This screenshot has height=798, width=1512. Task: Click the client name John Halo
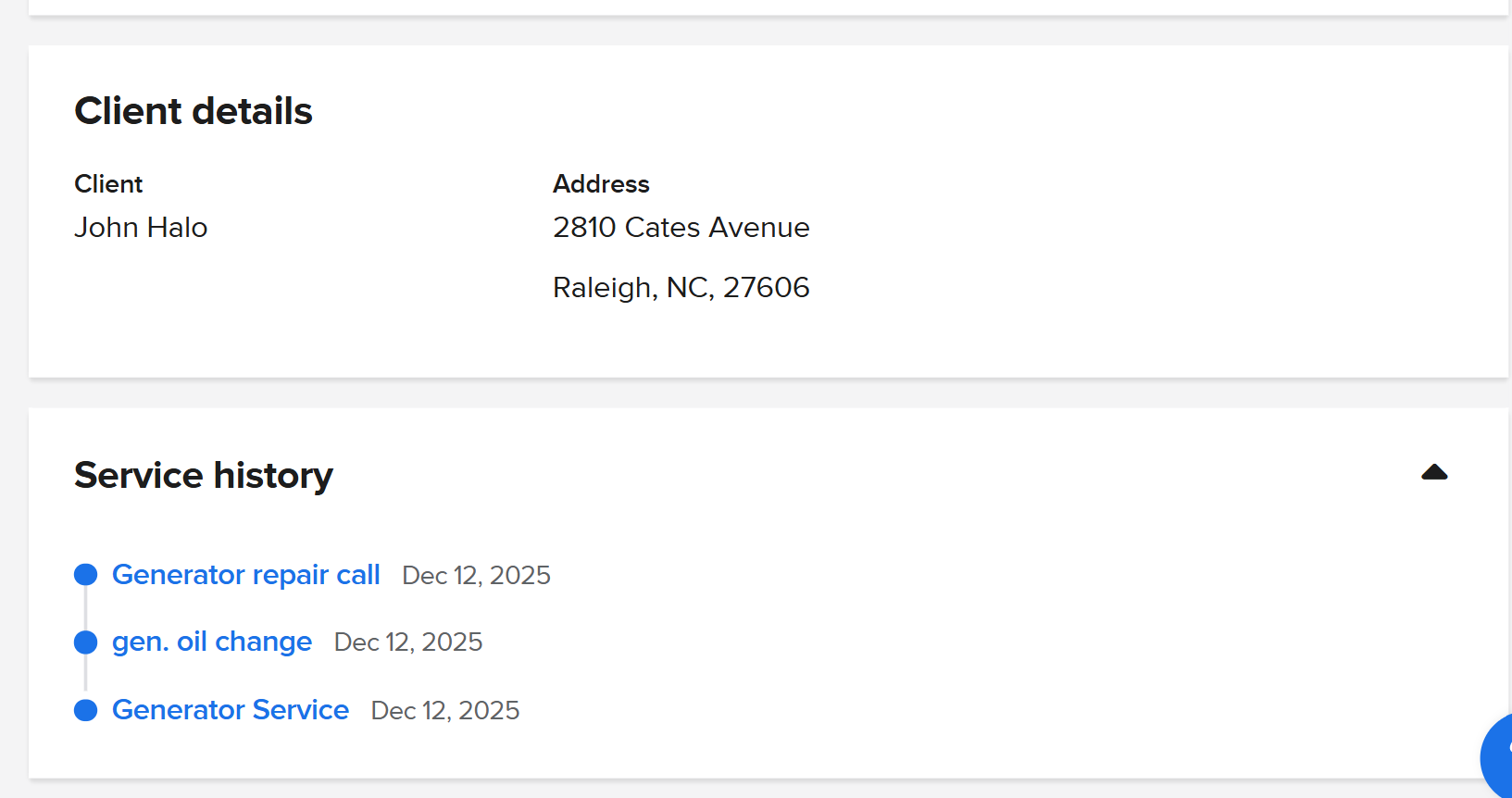tap(141, 228)
